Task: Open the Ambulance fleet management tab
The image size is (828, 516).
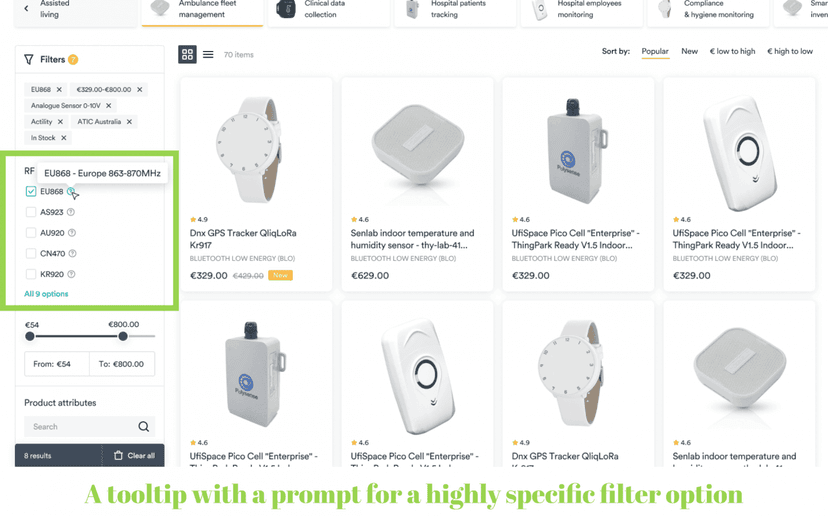Action: [x=202, y=10]
